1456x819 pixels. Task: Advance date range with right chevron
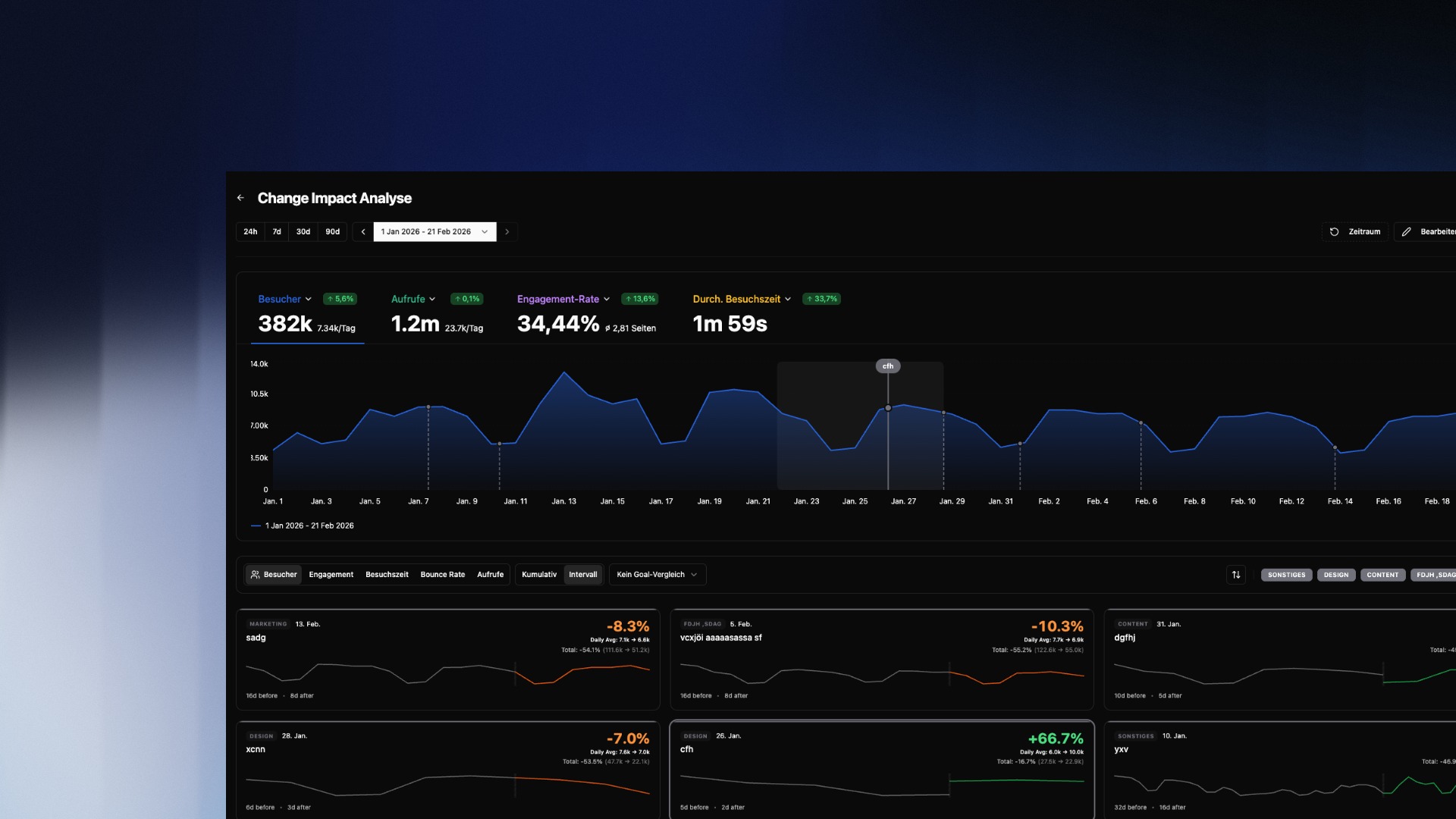507,232
